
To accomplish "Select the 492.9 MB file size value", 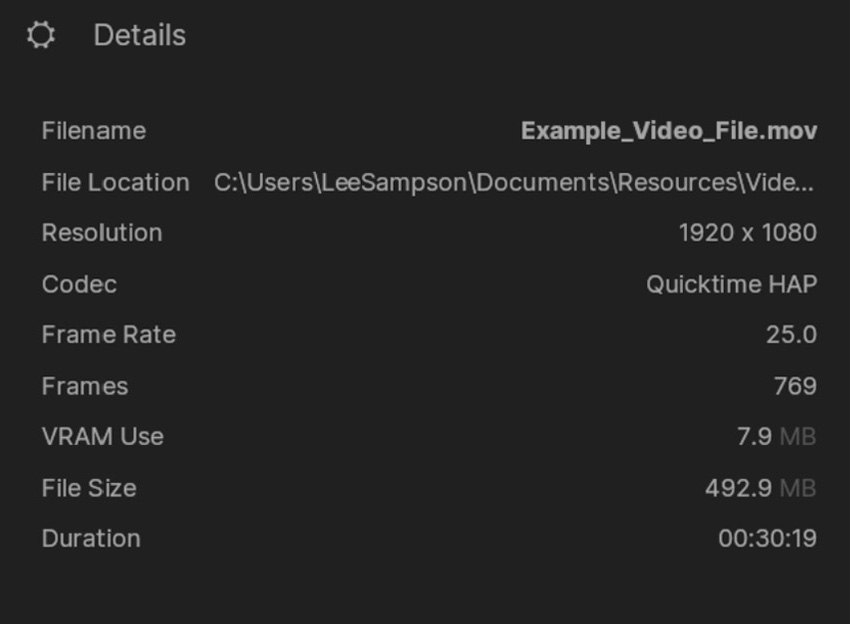I will click(760, 488).
